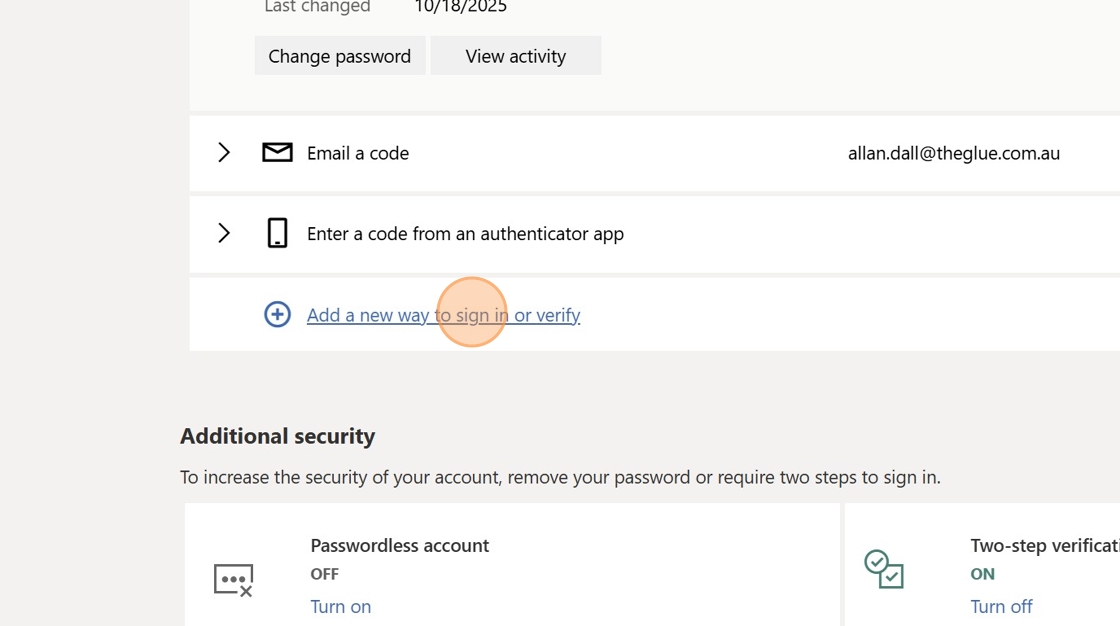Click the ON status under Two-step verification
Screen dimensions: 1120x626
click(982, 574)
